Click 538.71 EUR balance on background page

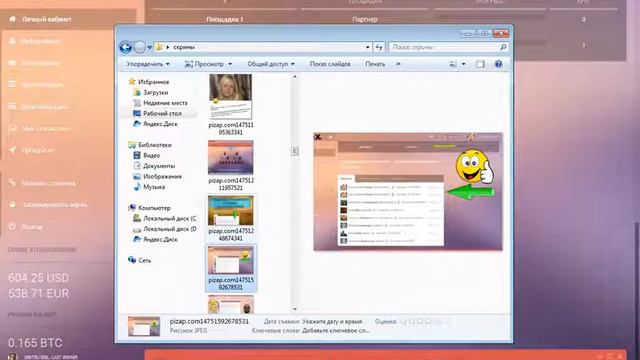39,293
